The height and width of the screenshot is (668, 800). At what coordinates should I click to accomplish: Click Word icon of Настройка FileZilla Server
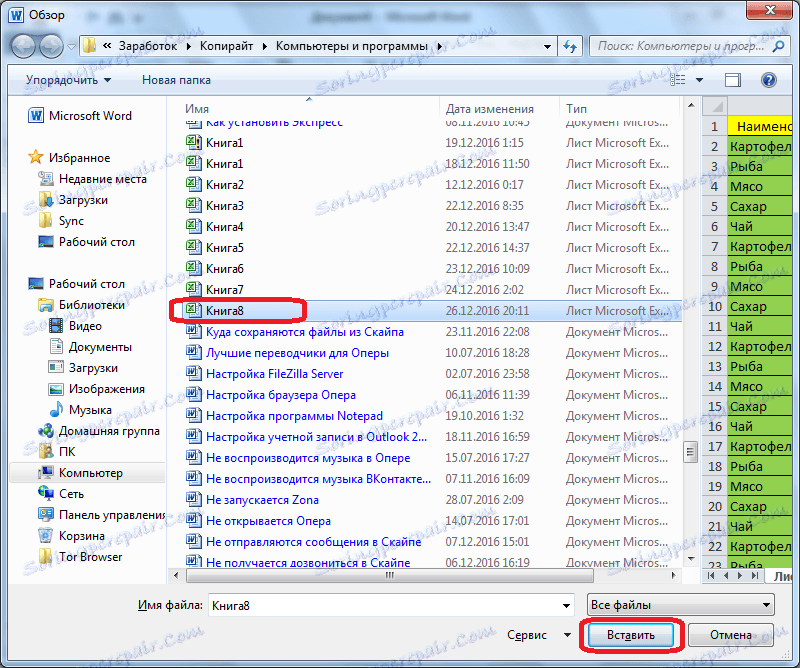coord(193,373)
